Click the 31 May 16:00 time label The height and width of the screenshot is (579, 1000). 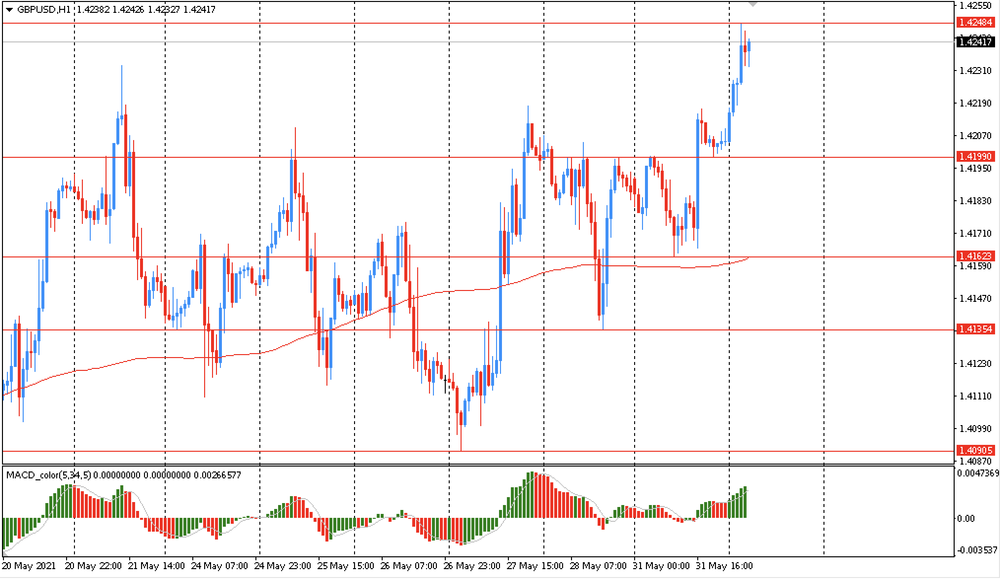[x=725, y=566]
